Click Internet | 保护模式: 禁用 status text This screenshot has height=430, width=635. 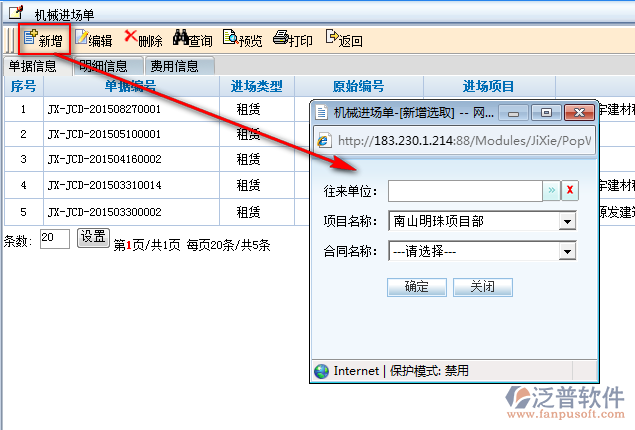401,371
